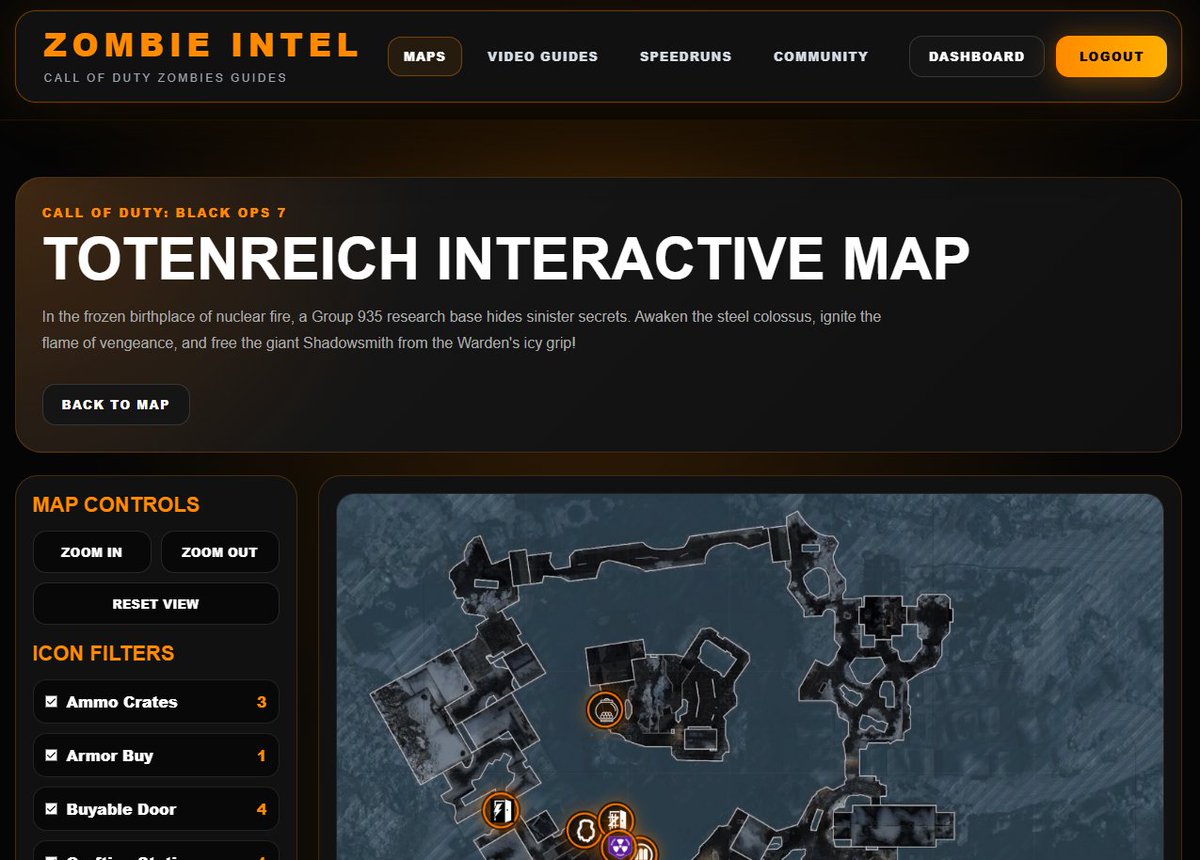The width and height of the screenshot is (1200, 860).
Task: Zoom in on the map
Action: pyautogui.click(x=91, y=552)
